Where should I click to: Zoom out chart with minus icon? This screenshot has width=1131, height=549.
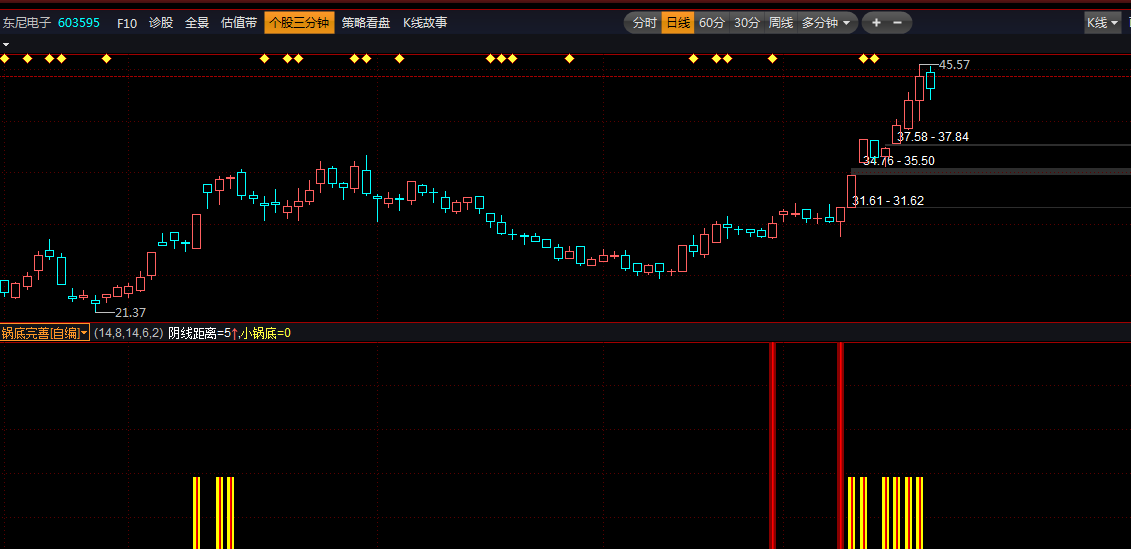897,23
